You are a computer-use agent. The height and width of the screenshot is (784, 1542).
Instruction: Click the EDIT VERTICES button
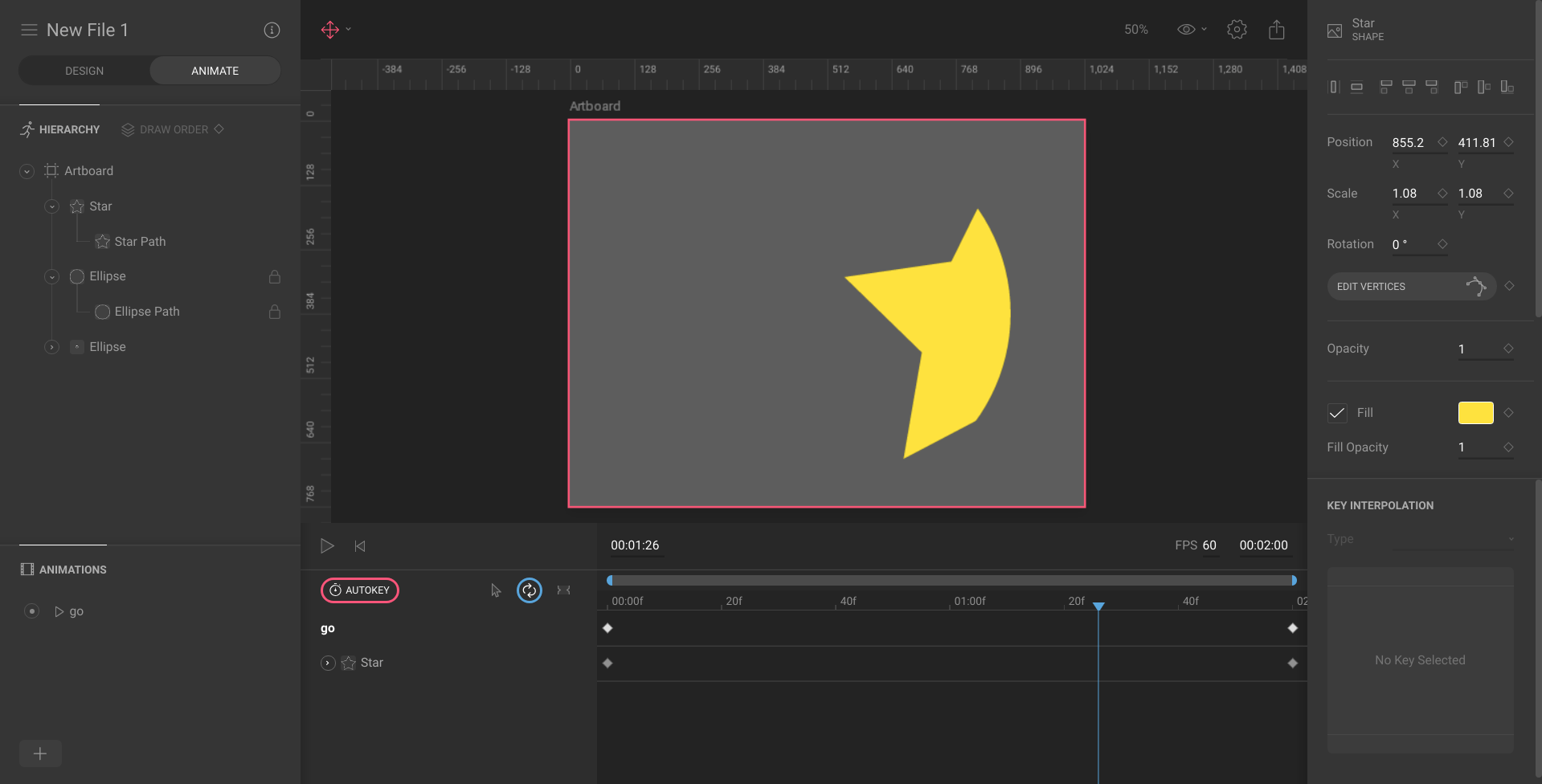click(1372, 286)
